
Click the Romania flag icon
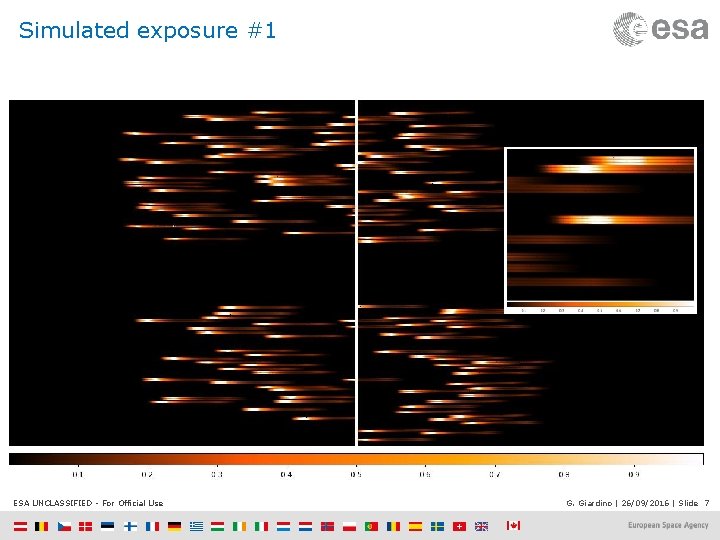pyautogui.click(x=394, y=526)
